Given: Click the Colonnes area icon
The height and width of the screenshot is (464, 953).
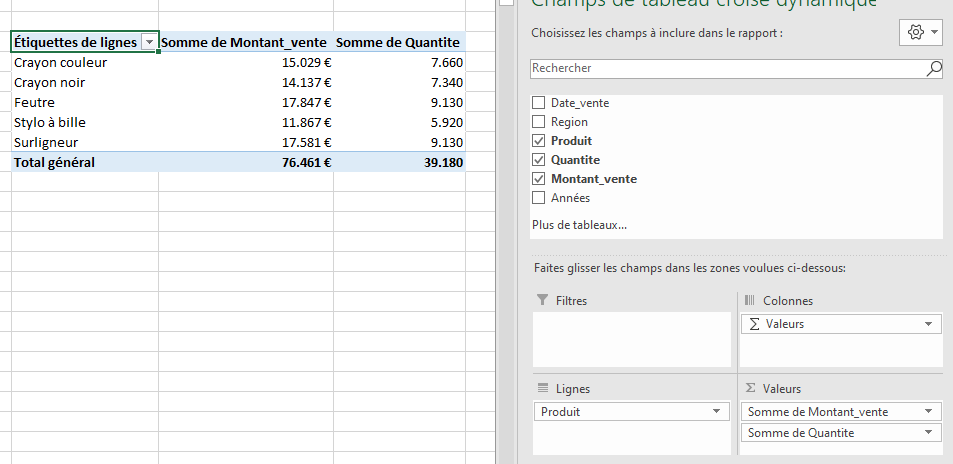Looking at the screenshot, I should [750, 300].
